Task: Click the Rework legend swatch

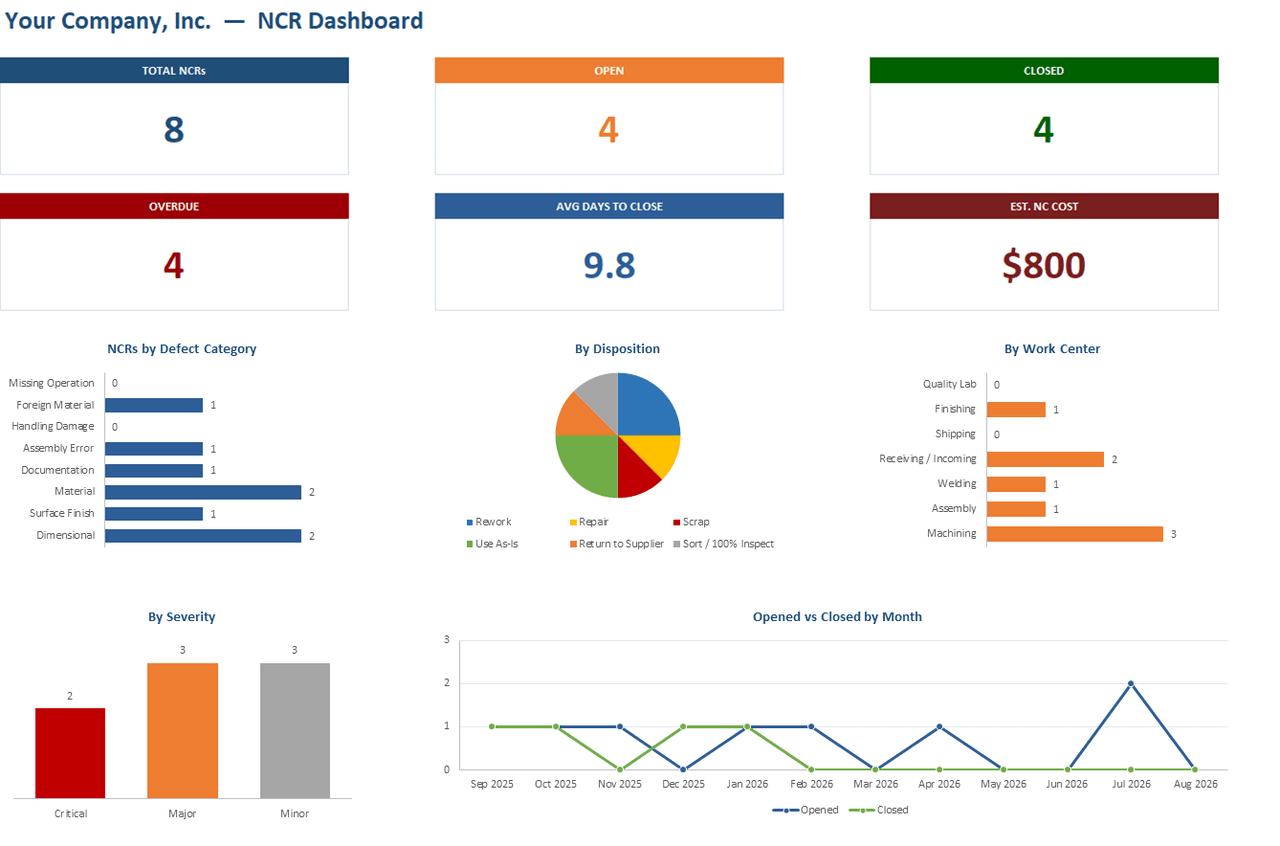Action: (470, 522)
